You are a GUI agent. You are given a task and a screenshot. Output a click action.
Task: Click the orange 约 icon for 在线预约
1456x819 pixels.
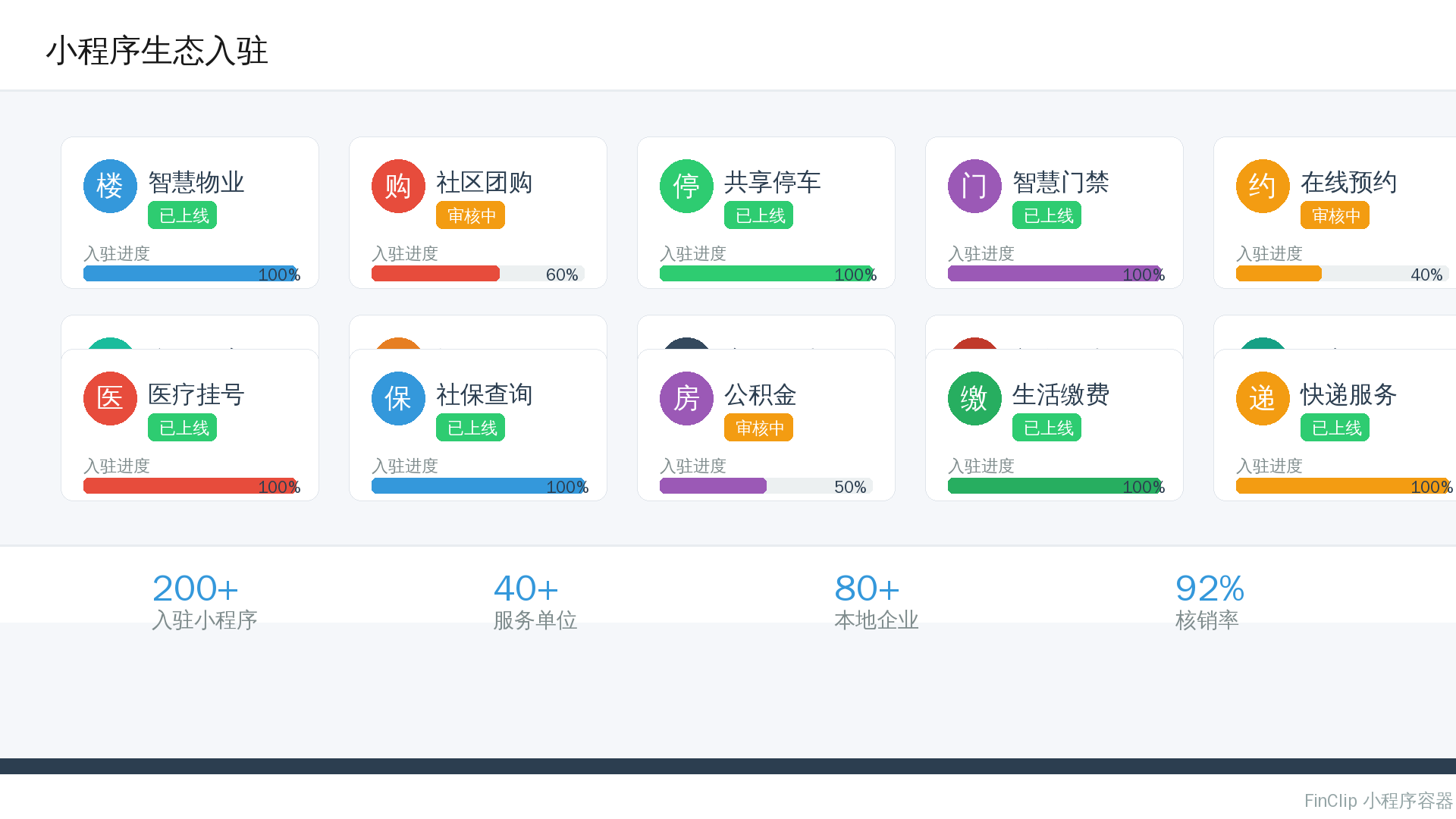(x=1263, y=186)
